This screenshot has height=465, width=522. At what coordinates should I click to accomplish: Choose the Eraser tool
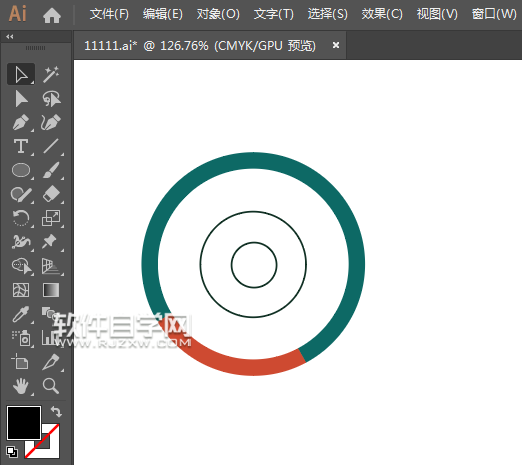[x=51, y=194]
